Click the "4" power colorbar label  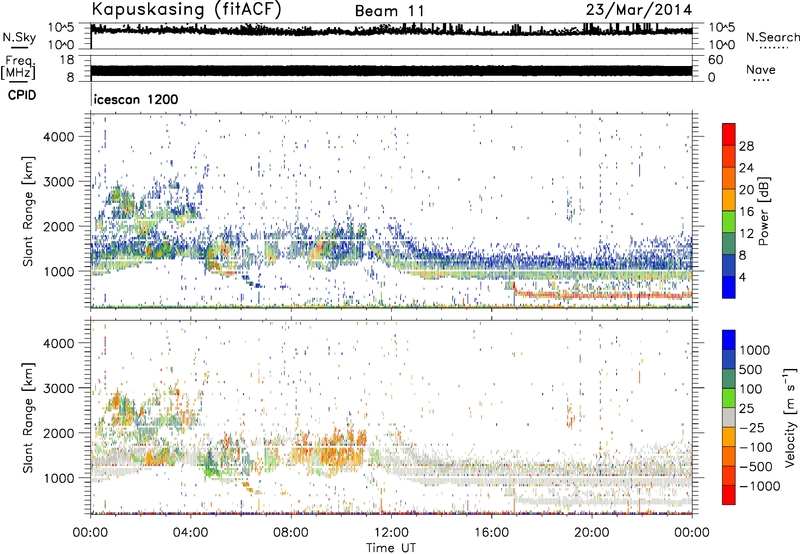click(x=743, y=278)
